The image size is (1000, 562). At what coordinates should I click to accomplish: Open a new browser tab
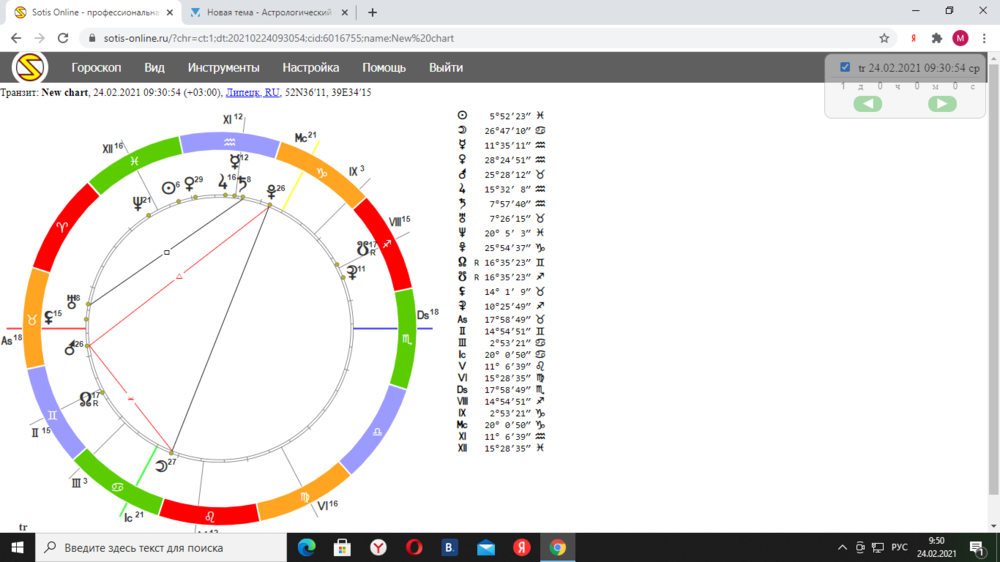(372, 12)
